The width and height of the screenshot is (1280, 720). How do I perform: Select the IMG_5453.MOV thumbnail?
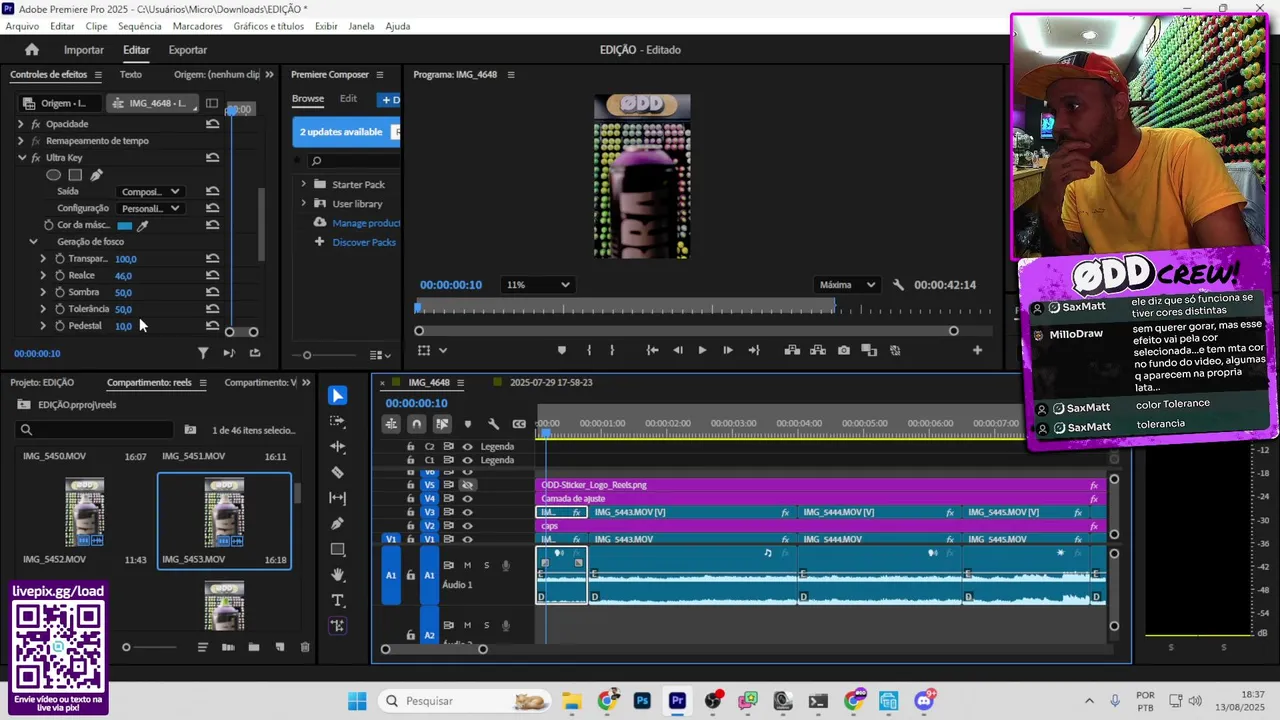coord(224,512)
